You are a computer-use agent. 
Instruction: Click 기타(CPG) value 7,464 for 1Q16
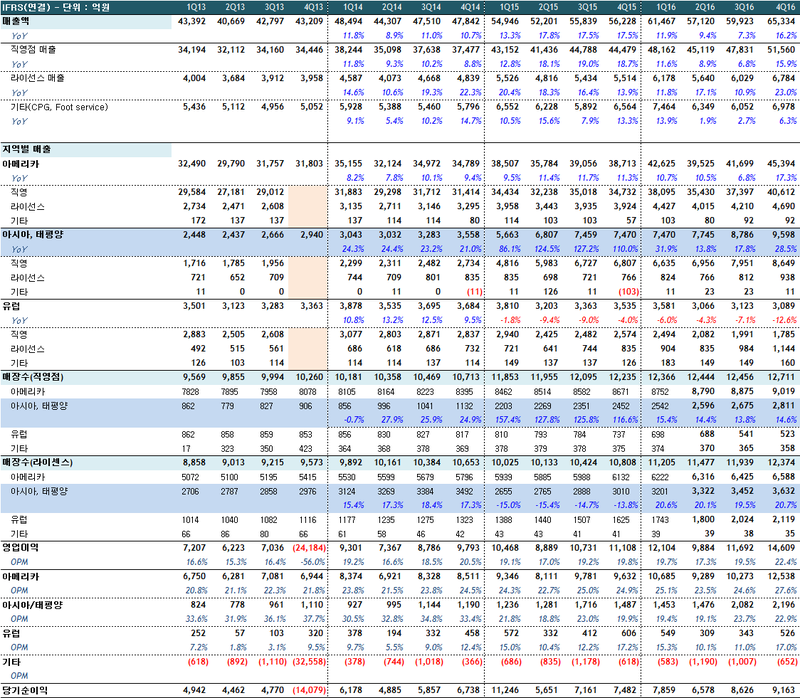664,107
